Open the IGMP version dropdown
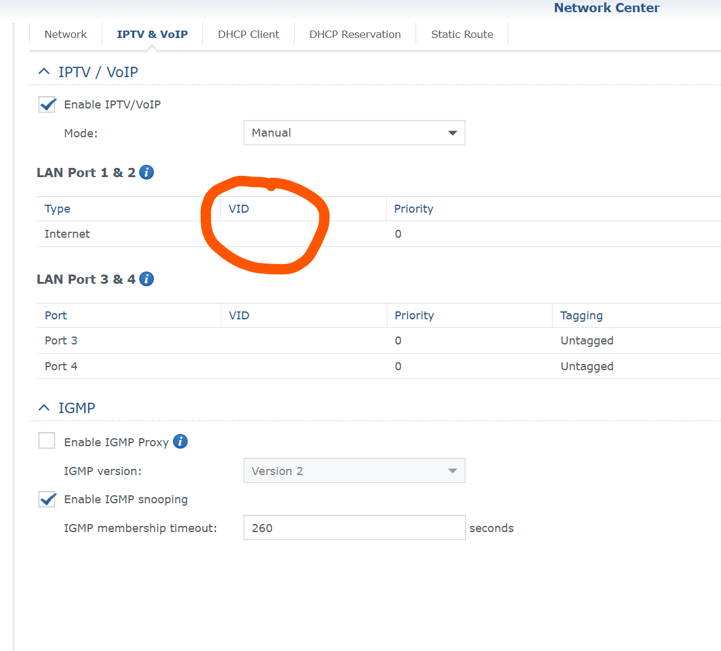Screen dimensions: 721x651 click(x=354, y=471)
